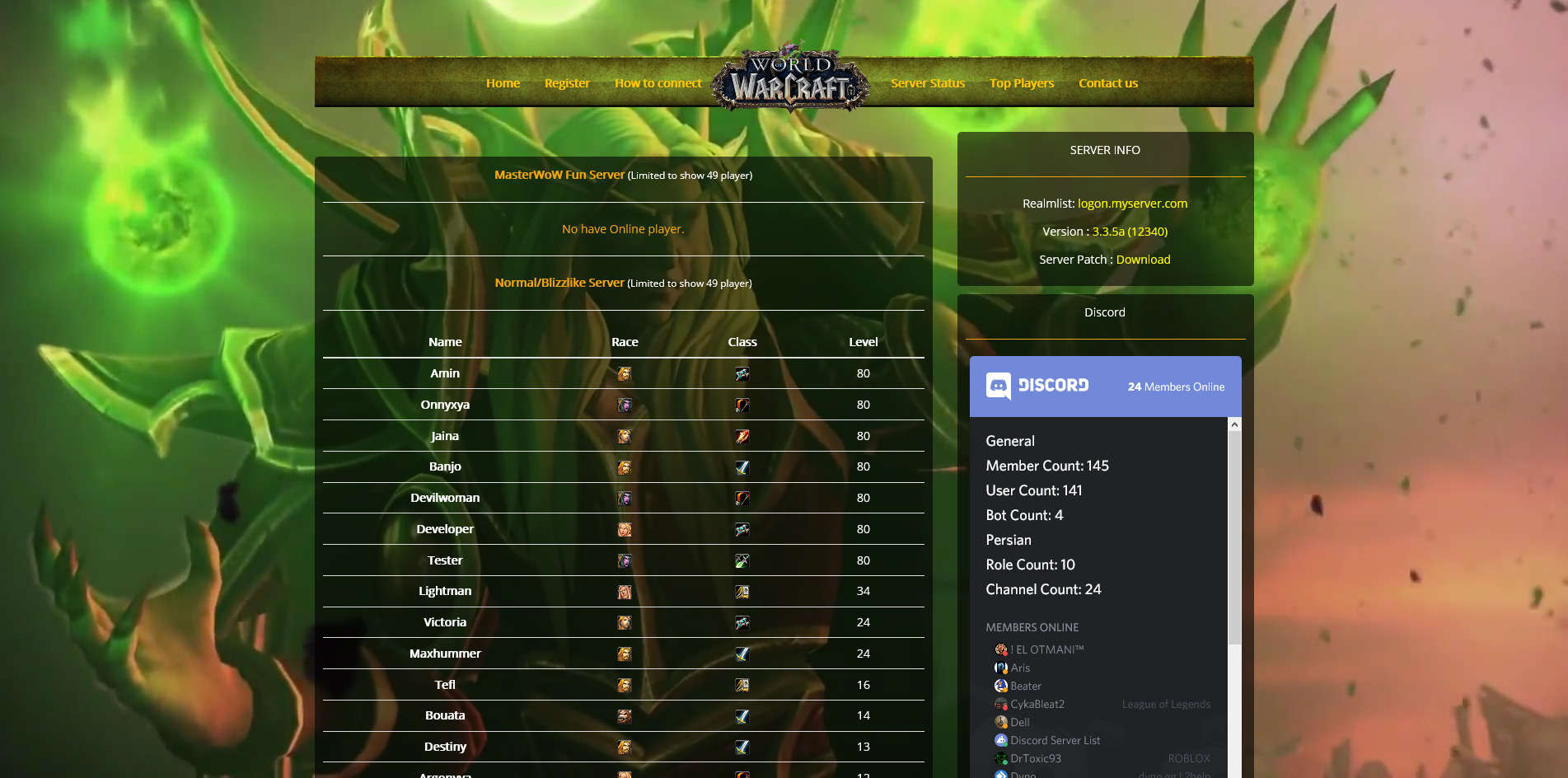1568x778 pixels.
Task: Click Tester's class icon
Action: [742, 561]
